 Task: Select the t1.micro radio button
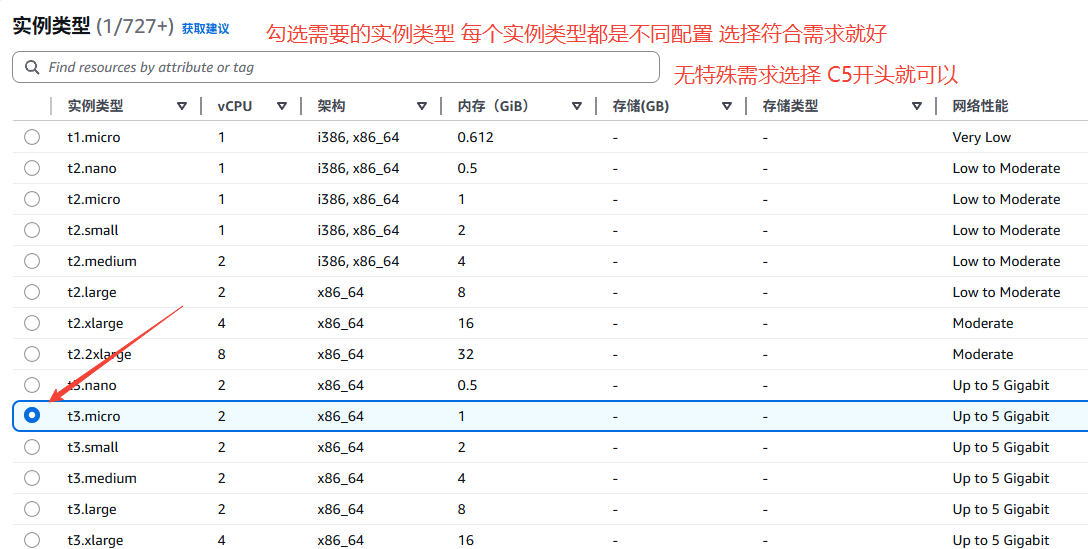(32, 137)
